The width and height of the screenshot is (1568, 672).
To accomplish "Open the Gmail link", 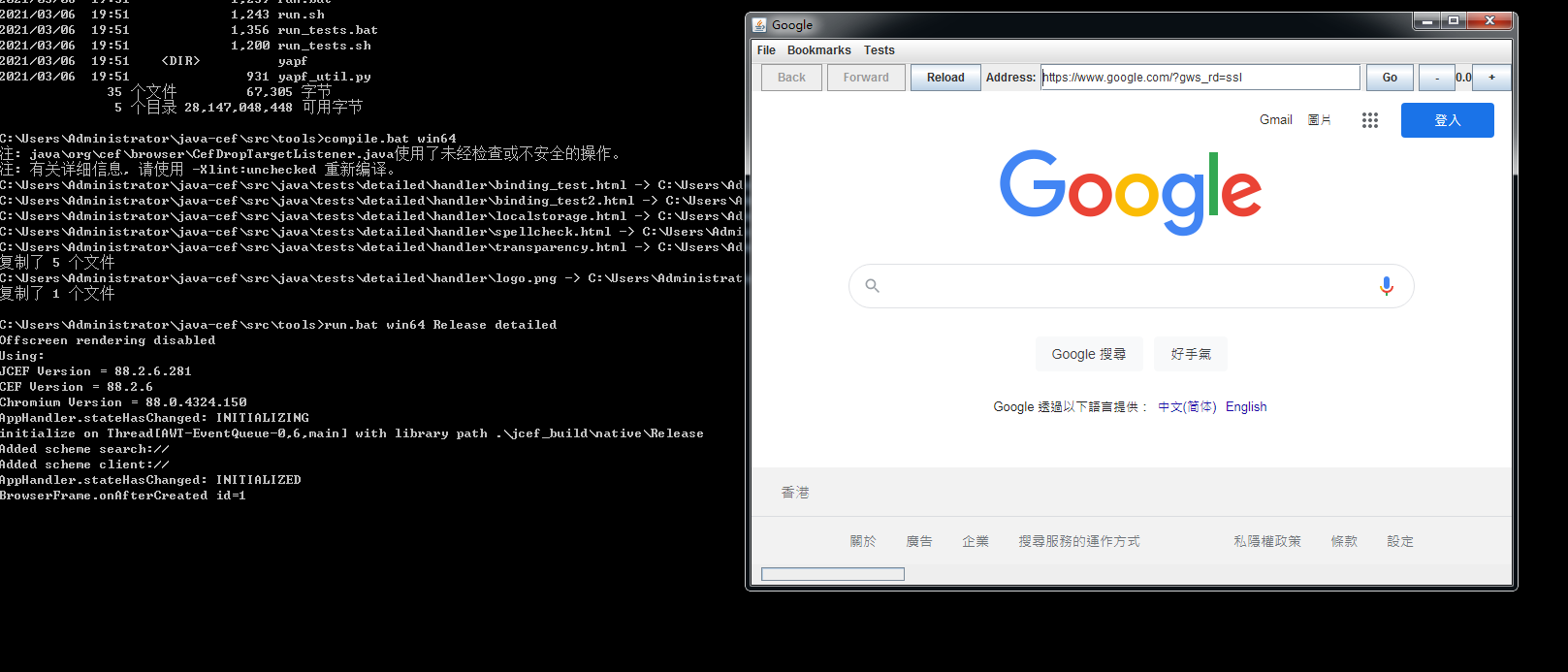I will pyautogui.click(x=1275, y=120).
